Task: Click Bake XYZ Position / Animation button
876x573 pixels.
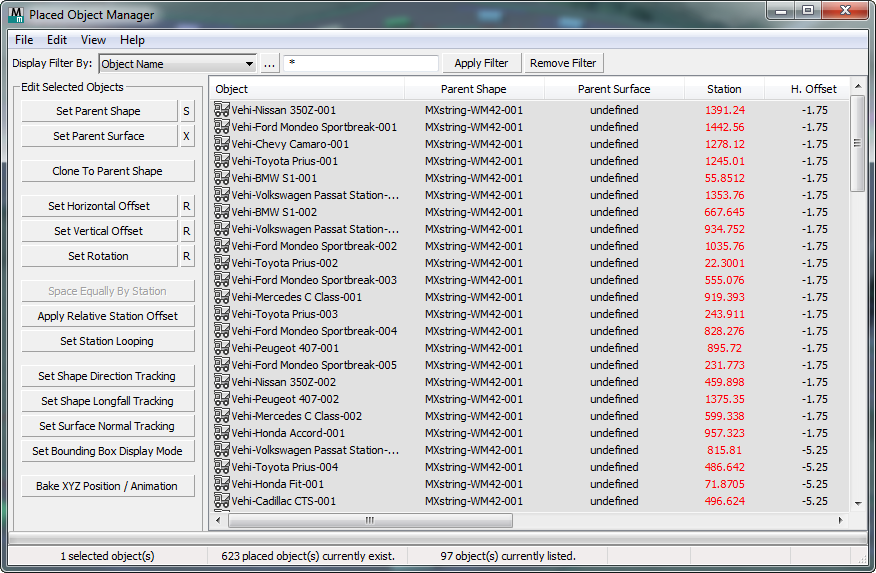Action: pos(108,486)
